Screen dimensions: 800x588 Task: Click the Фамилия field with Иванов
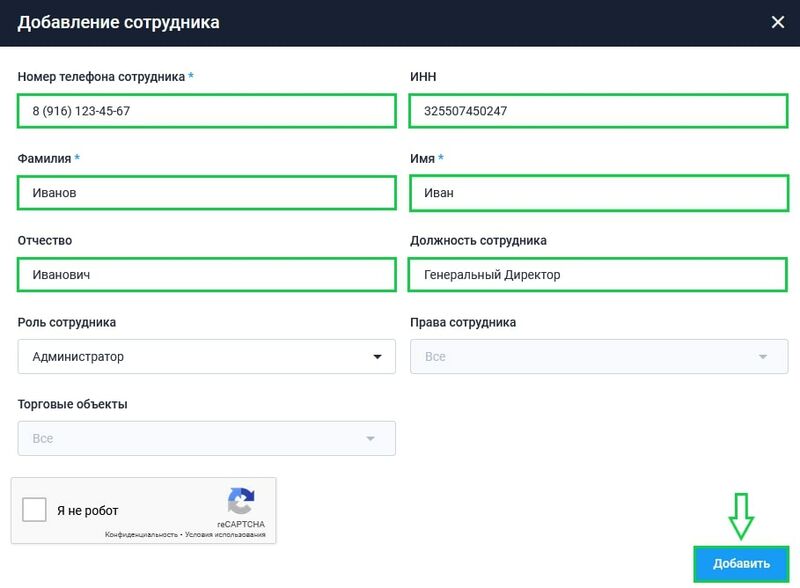207,192
